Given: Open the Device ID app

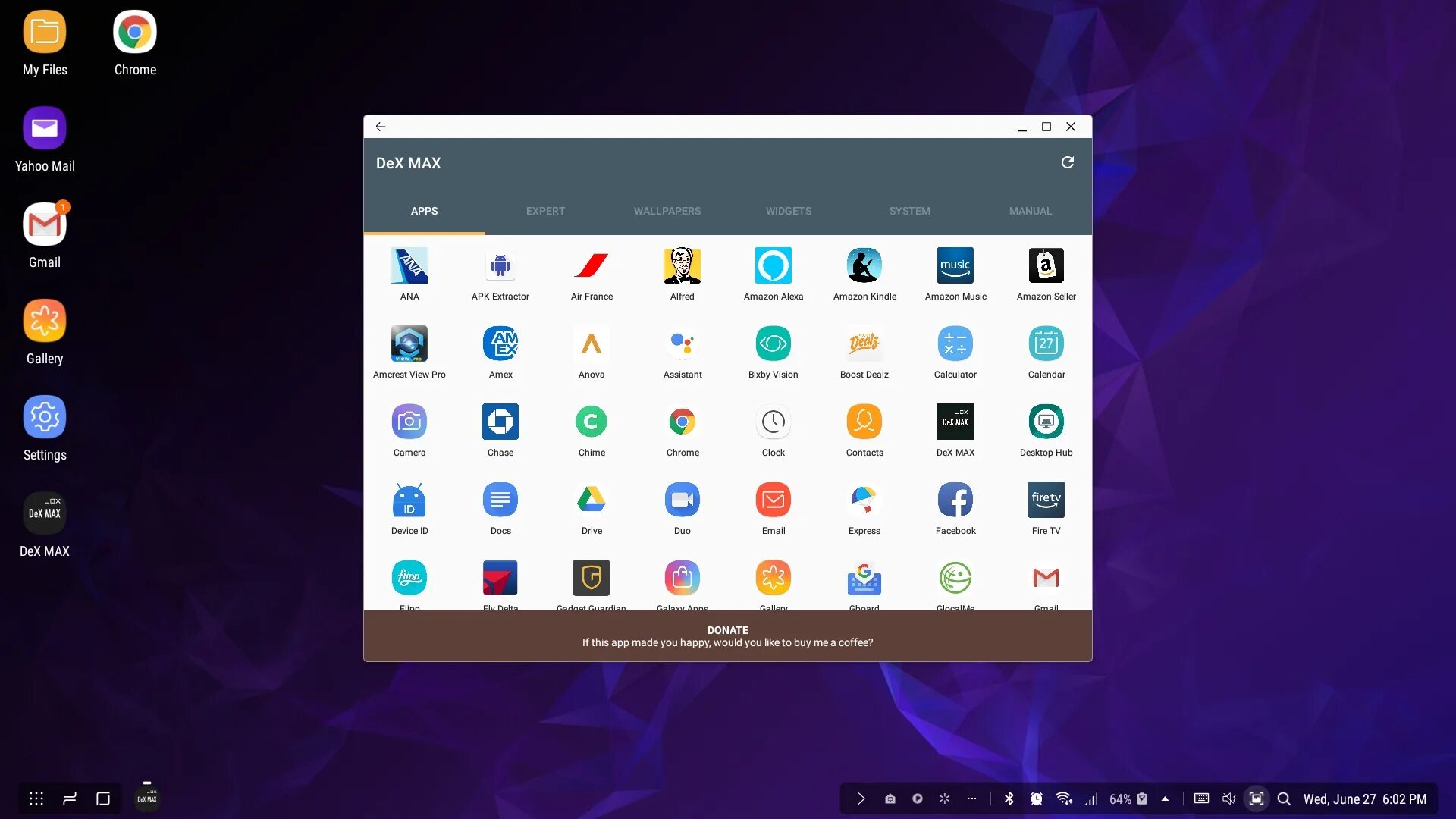Looking at the screenshot, I should 409,500.
